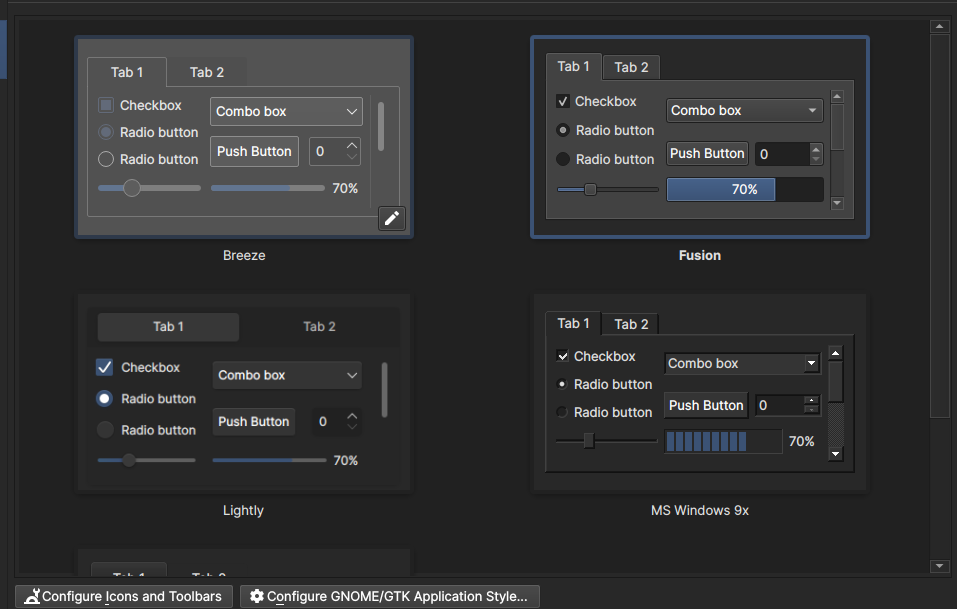Screen dimensions: 957x609
Task: Select the Fusion style label
Action: (x=699, y=255)
